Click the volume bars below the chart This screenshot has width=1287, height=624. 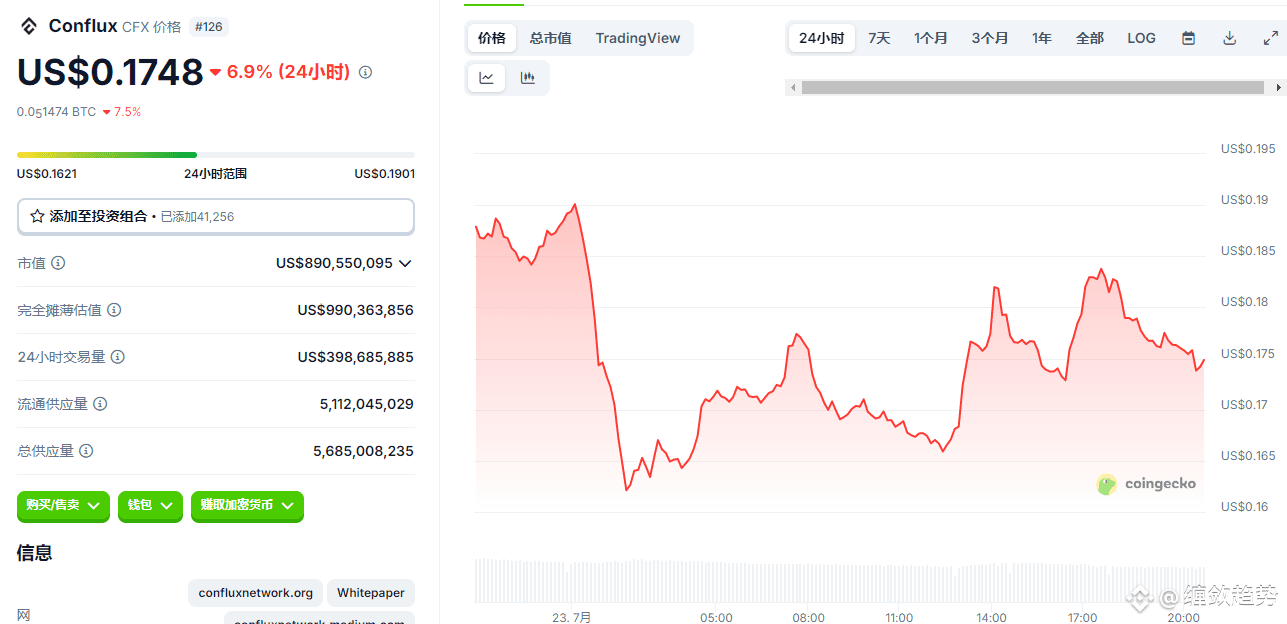coord(840,580)
